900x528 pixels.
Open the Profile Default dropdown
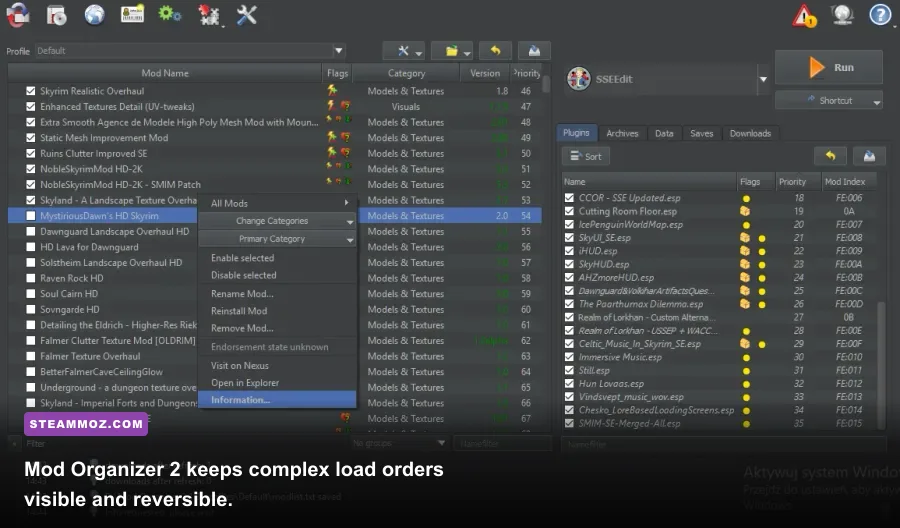pyautogui.click(x=190, y=51)
